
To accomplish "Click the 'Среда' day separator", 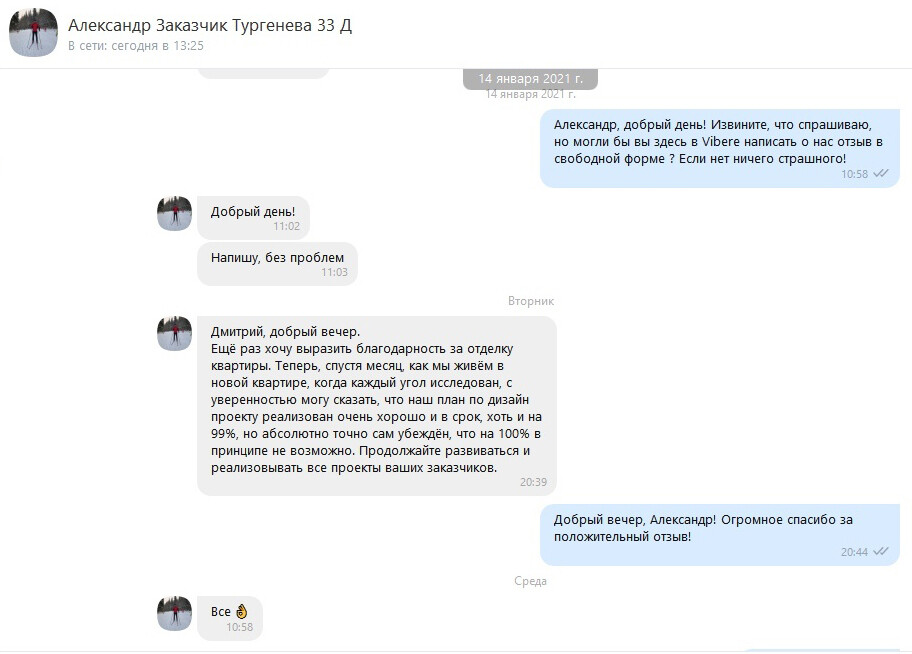I will 530,581.
